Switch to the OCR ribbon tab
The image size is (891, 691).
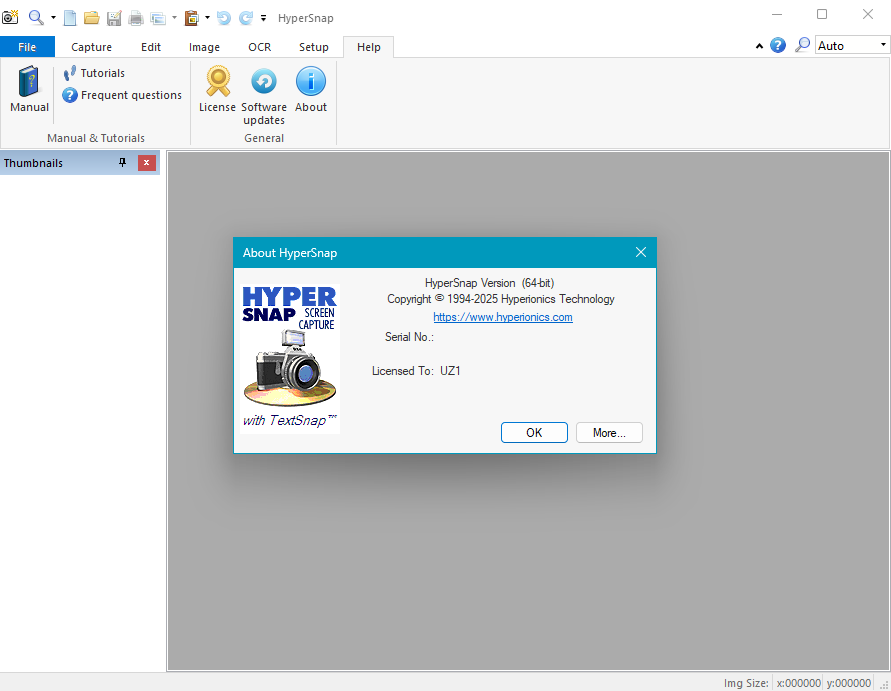coord(260,47)
